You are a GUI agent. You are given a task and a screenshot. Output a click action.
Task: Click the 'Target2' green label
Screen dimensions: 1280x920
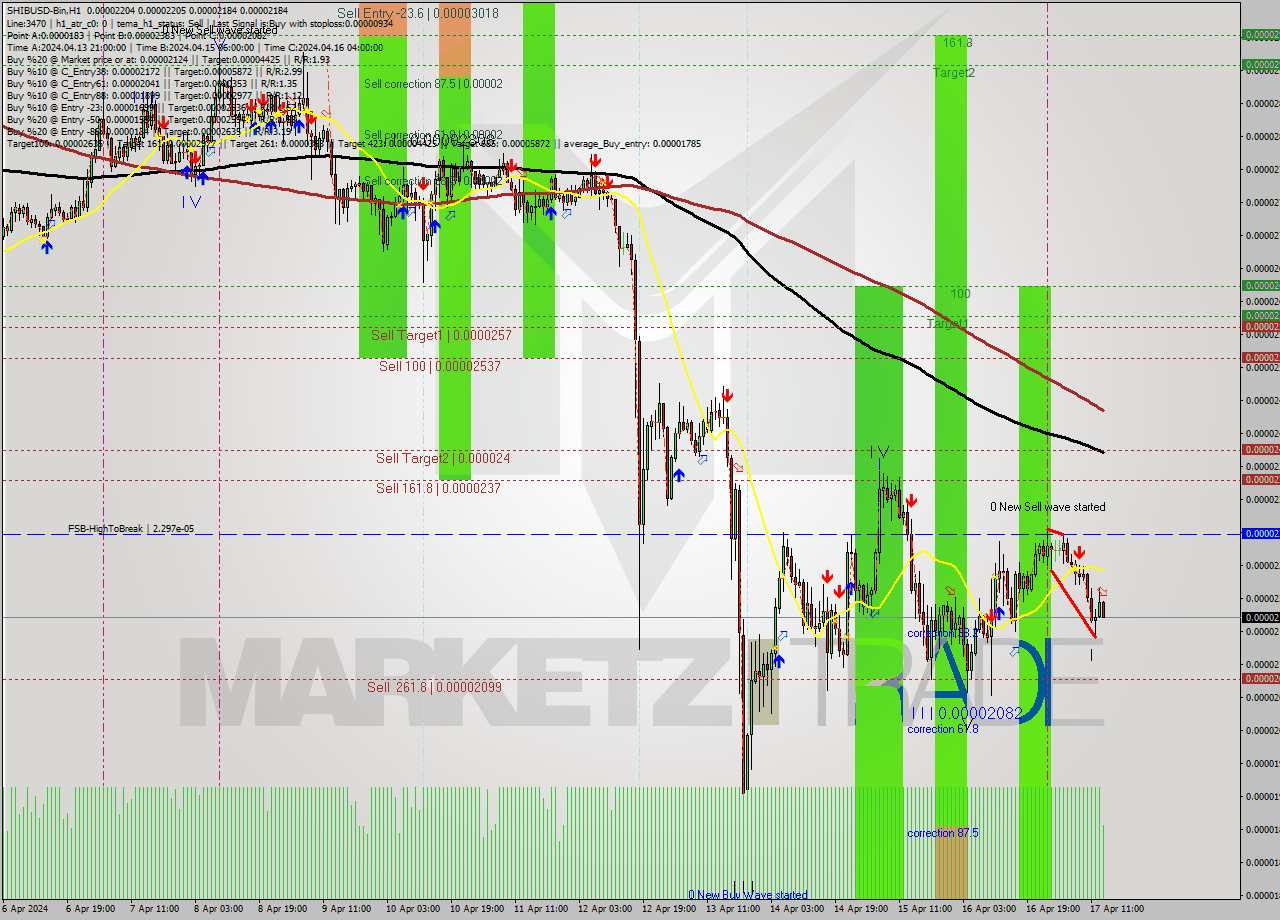954,72
